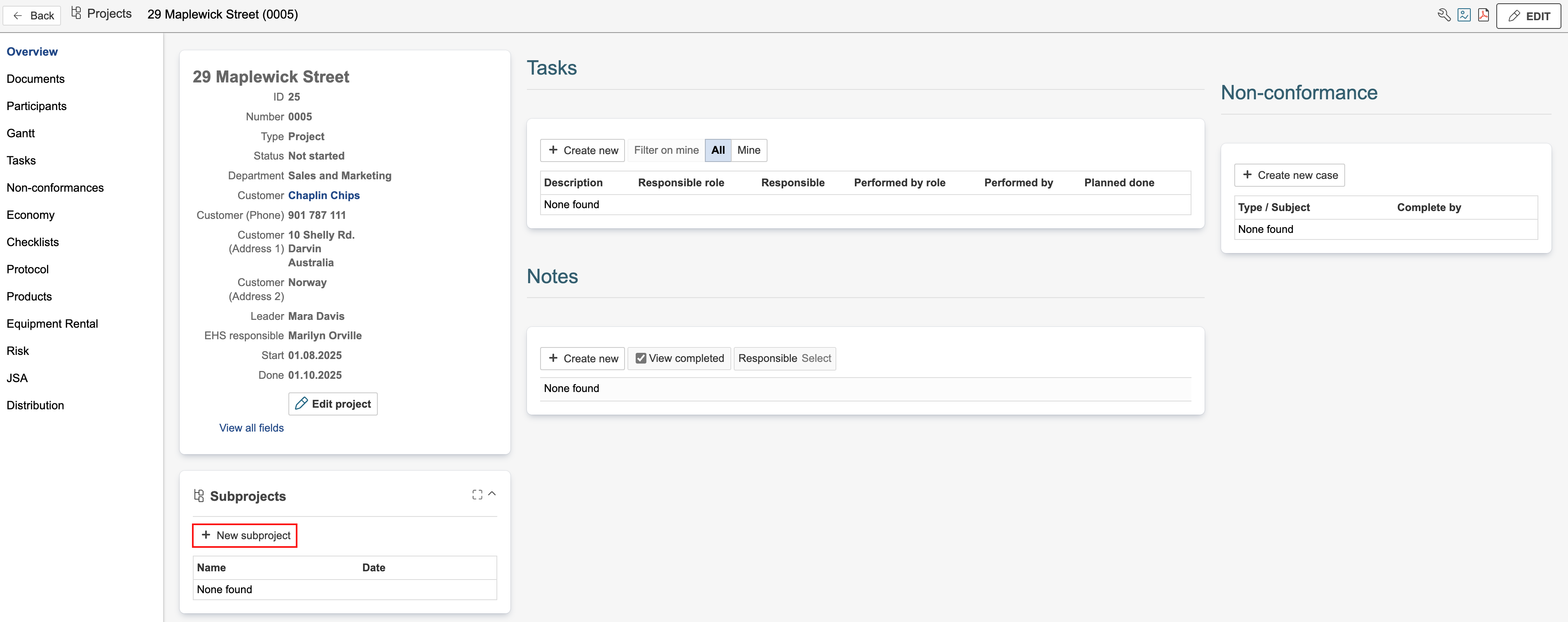This screenshot has width=1568, height=622.
Task: Go to Equipment Rental in sidebar
Action: point(52,324)
